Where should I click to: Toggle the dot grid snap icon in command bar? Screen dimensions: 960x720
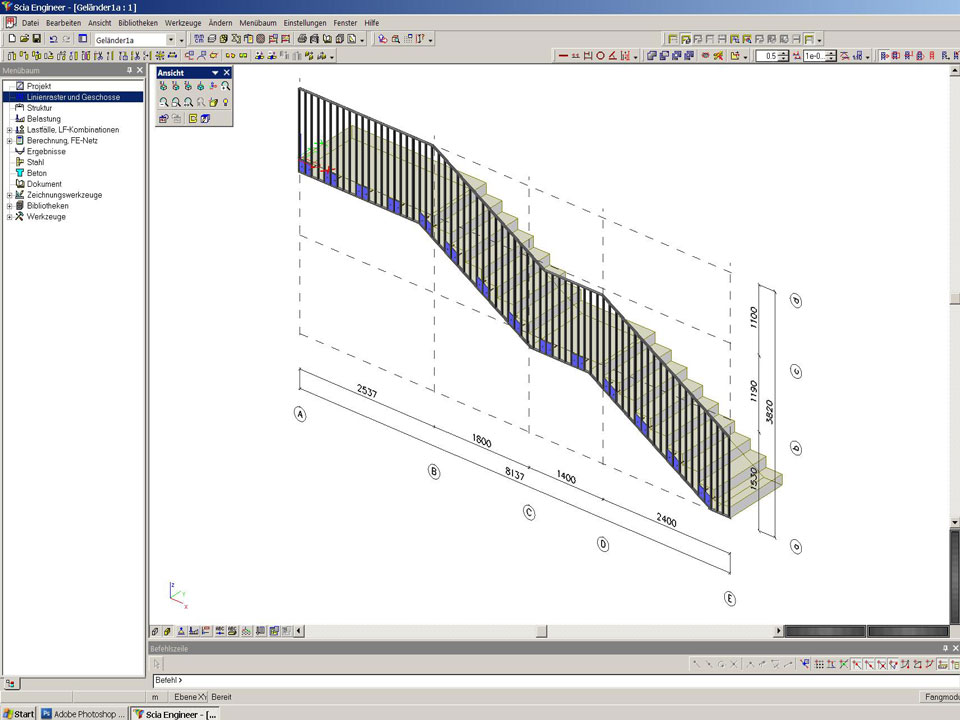(x=819, y=664)
